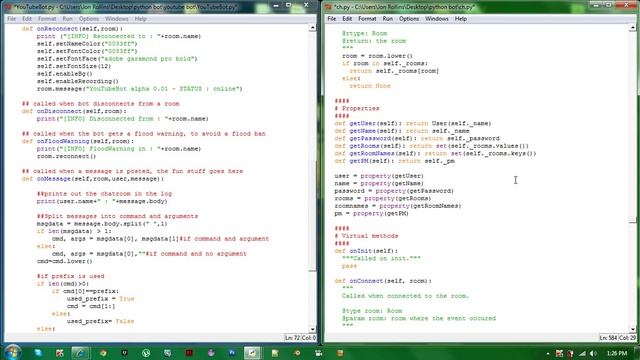Open Run menu in YouTubeBot.py window
Screen dimensions: 640x360
coord(67,19)
